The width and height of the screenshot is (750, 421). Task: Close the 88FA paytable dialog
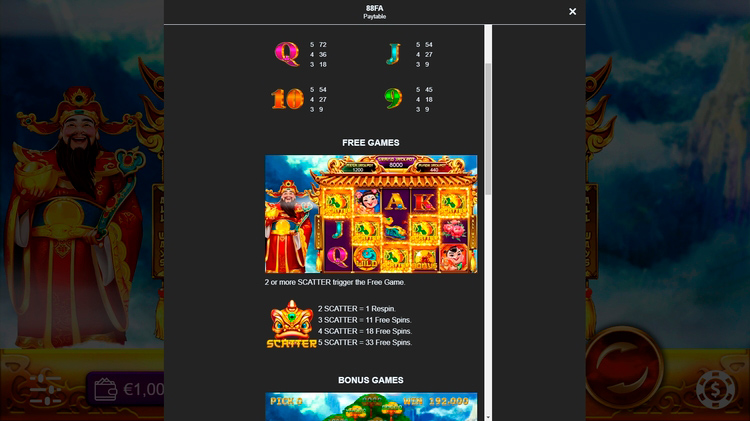click(572, 12)
